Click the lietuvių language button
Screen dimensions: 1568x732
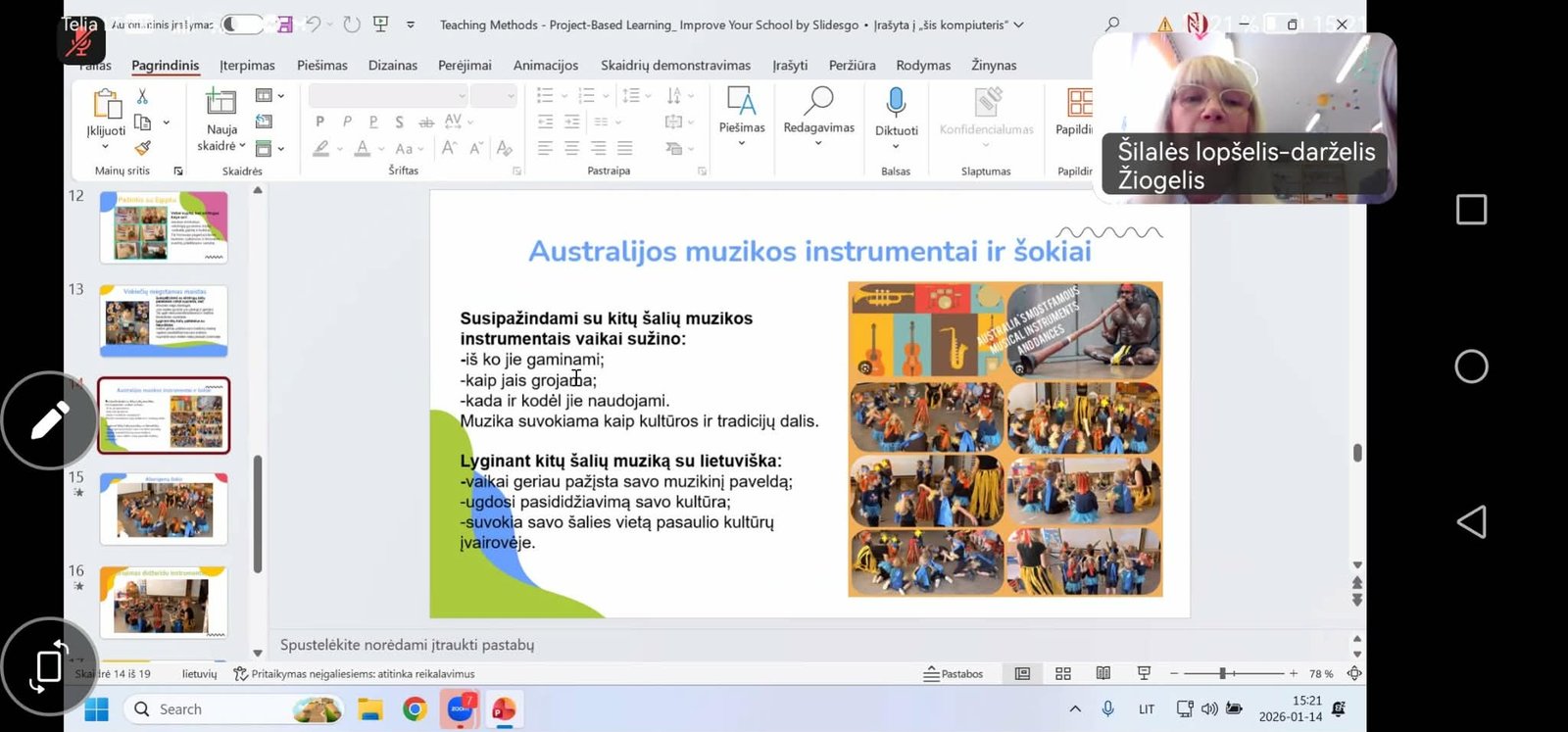199,673
